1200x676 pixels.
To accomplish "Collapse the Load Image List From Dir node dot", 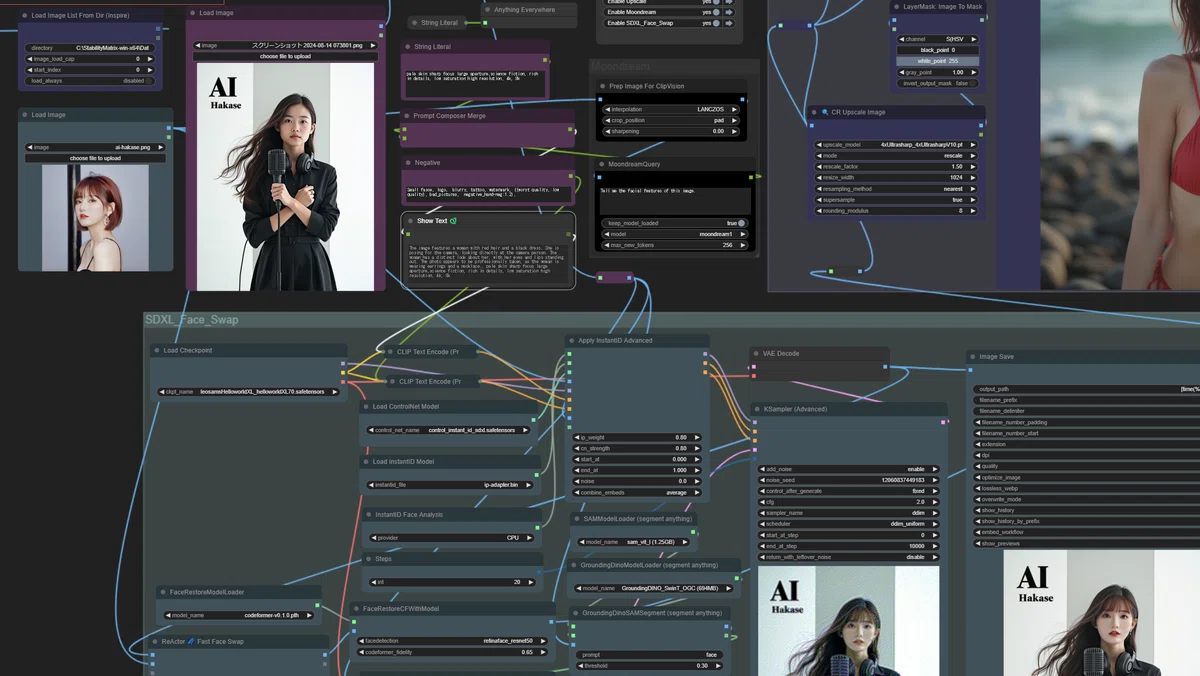I will click(x=25, y=16).
